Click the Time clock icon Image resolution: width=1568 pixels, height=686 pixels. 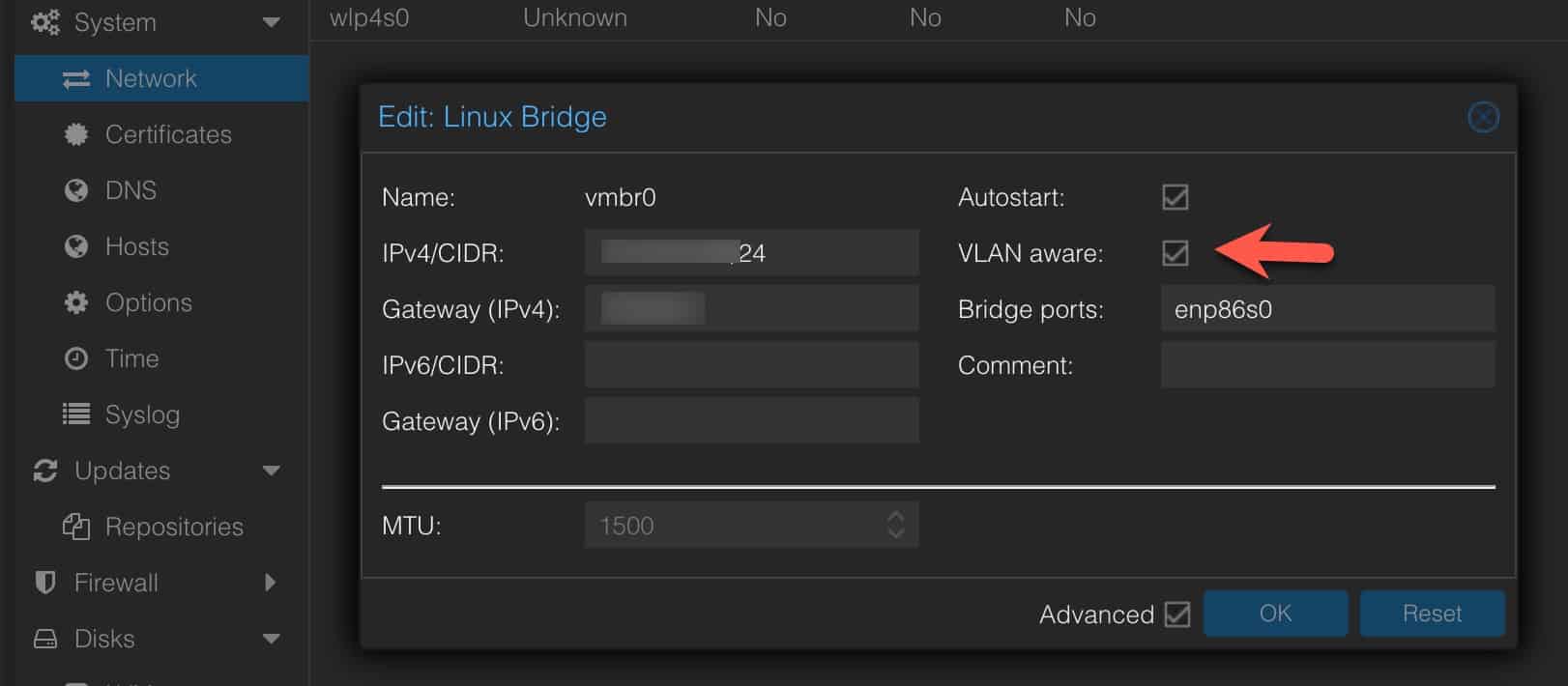(x=75, y=358)
